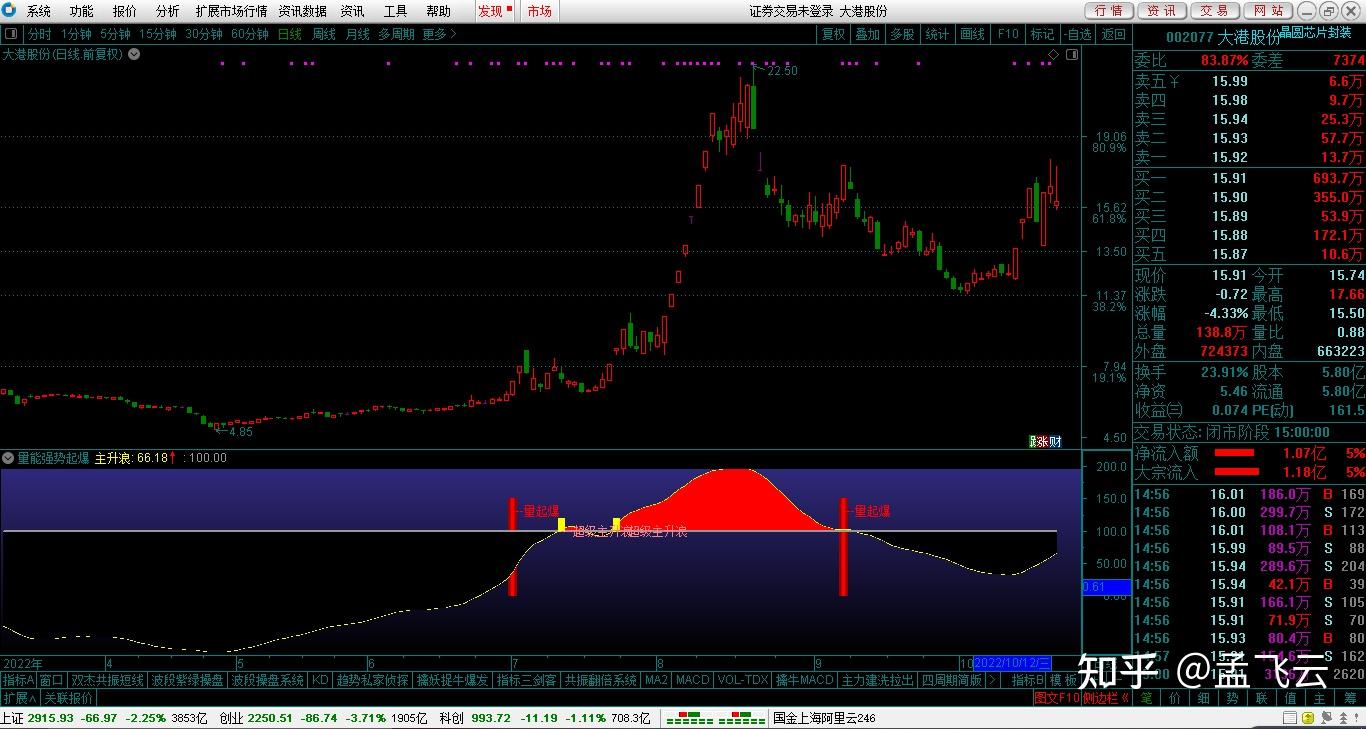
Task: Click the 发现 button
Action: (x=494, y=11)
